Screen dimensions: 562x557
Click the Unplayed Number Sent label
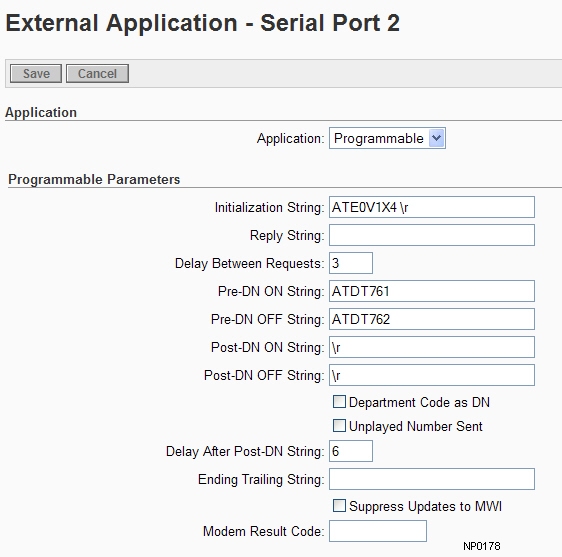tap(416, 427)
